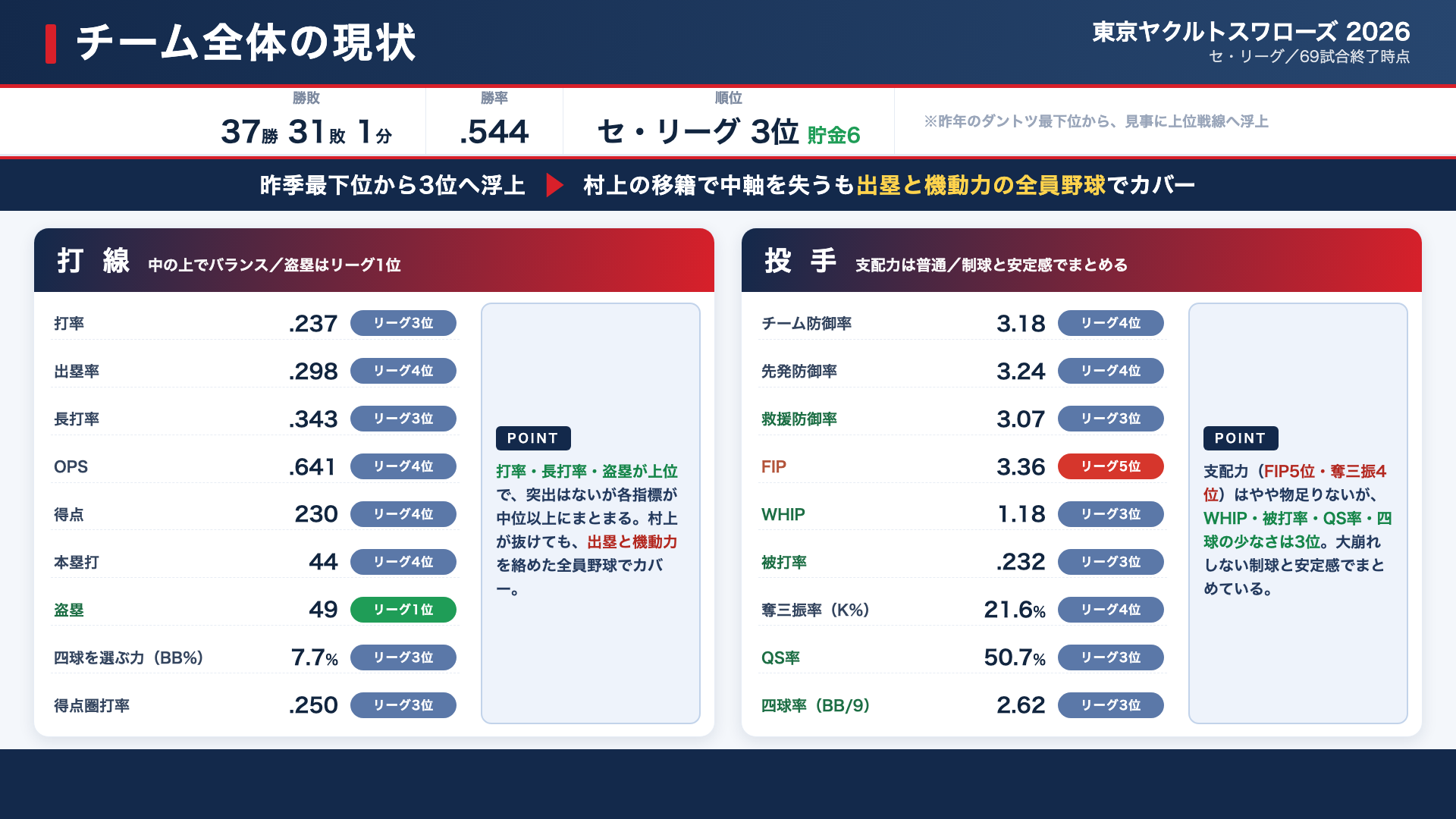Click the 被打率 value .232
This screenshot has height=819, width=1456.
click(1021, 562)
